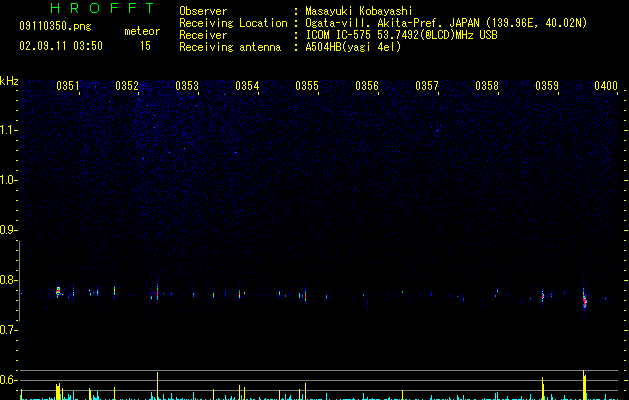Viewport: 629px width, 400px height.
Task: Click the Receiving Location label
Action: (233, 23)
